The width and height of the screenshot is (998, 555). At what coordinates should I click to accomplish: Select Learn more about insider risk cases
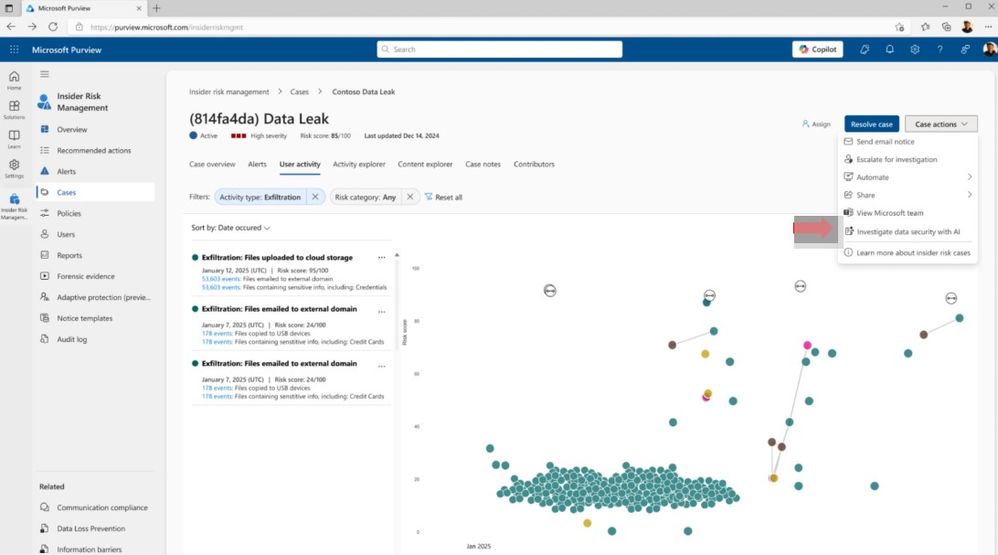(x=908, y=253)
